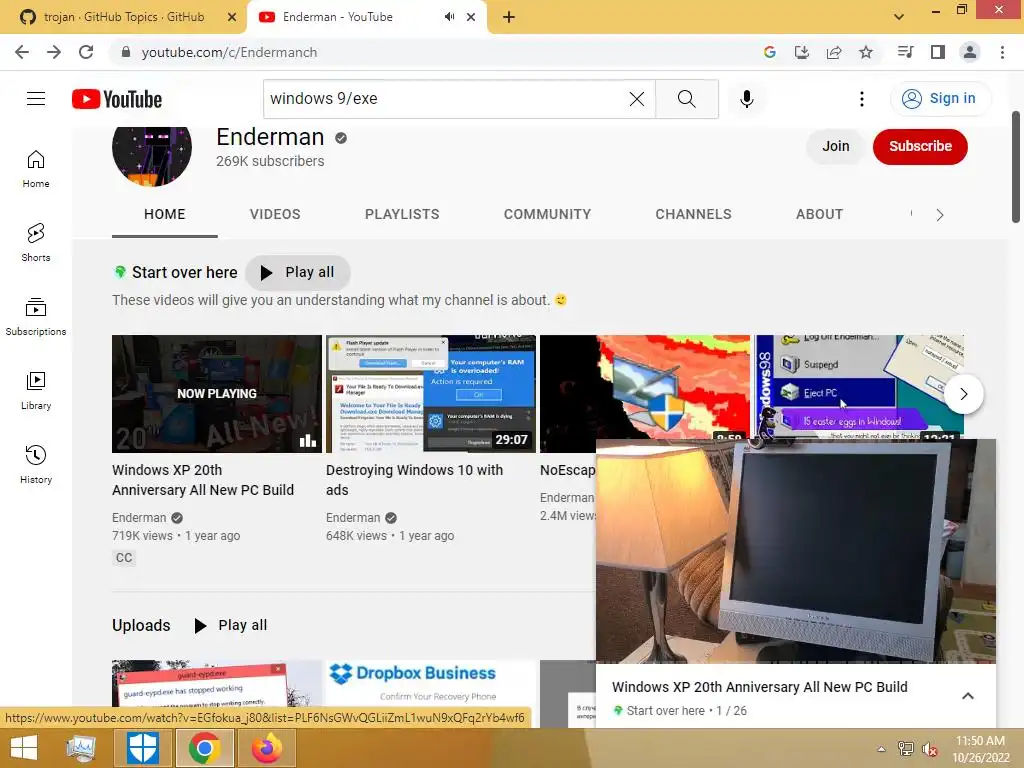Click the Google icon in address bar

click(x=770, y=52)
